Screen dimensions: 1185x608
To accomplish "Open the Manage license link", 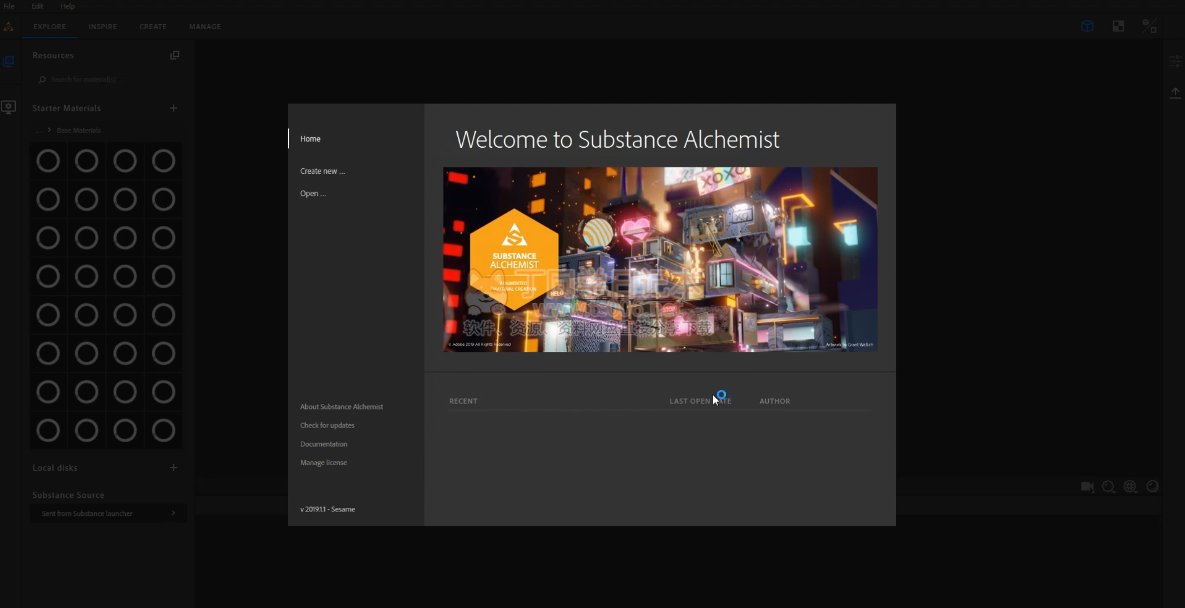I will click(x=323, y=463).
